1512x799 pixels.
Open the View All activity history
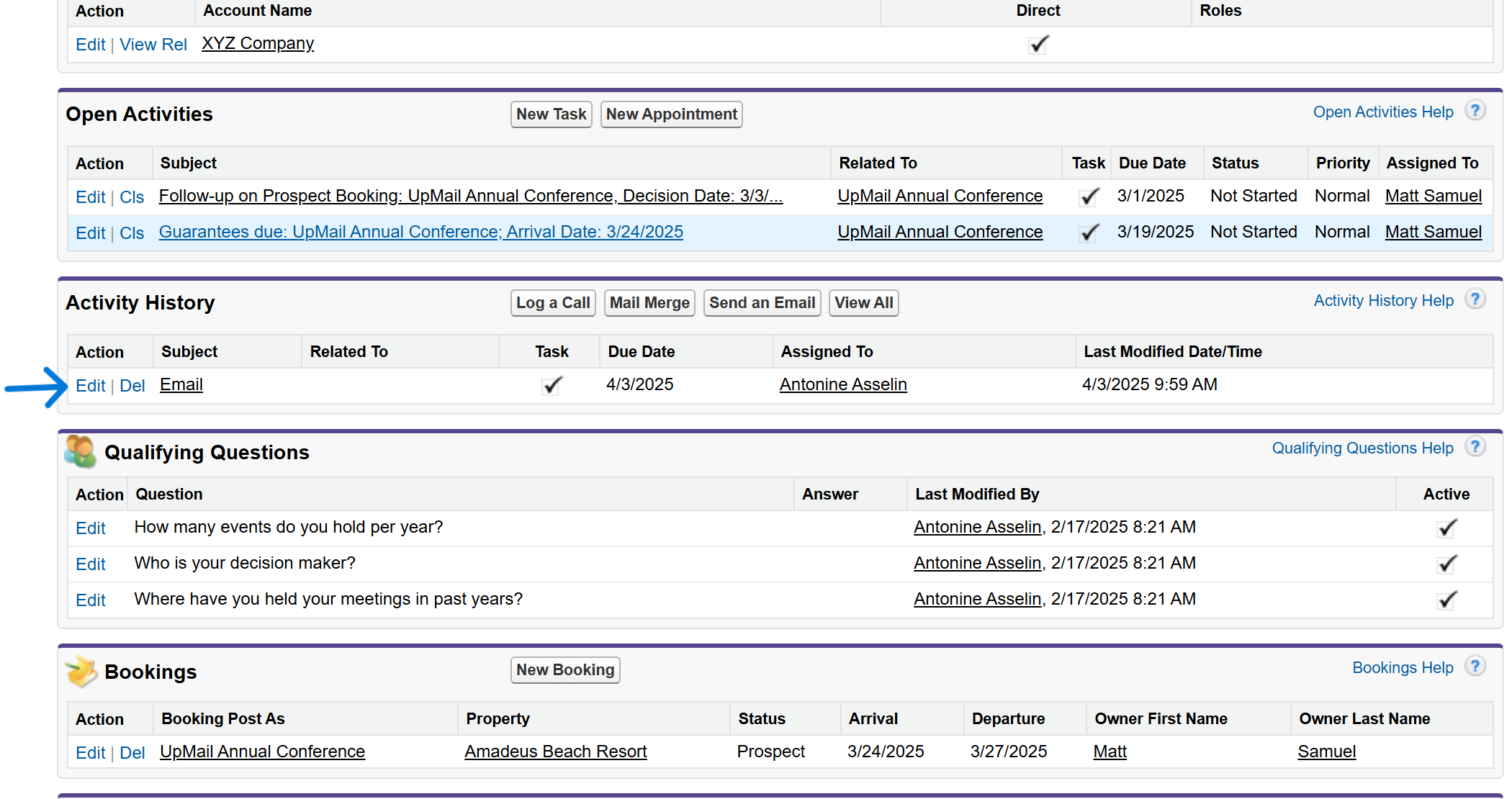click(863, 303)
